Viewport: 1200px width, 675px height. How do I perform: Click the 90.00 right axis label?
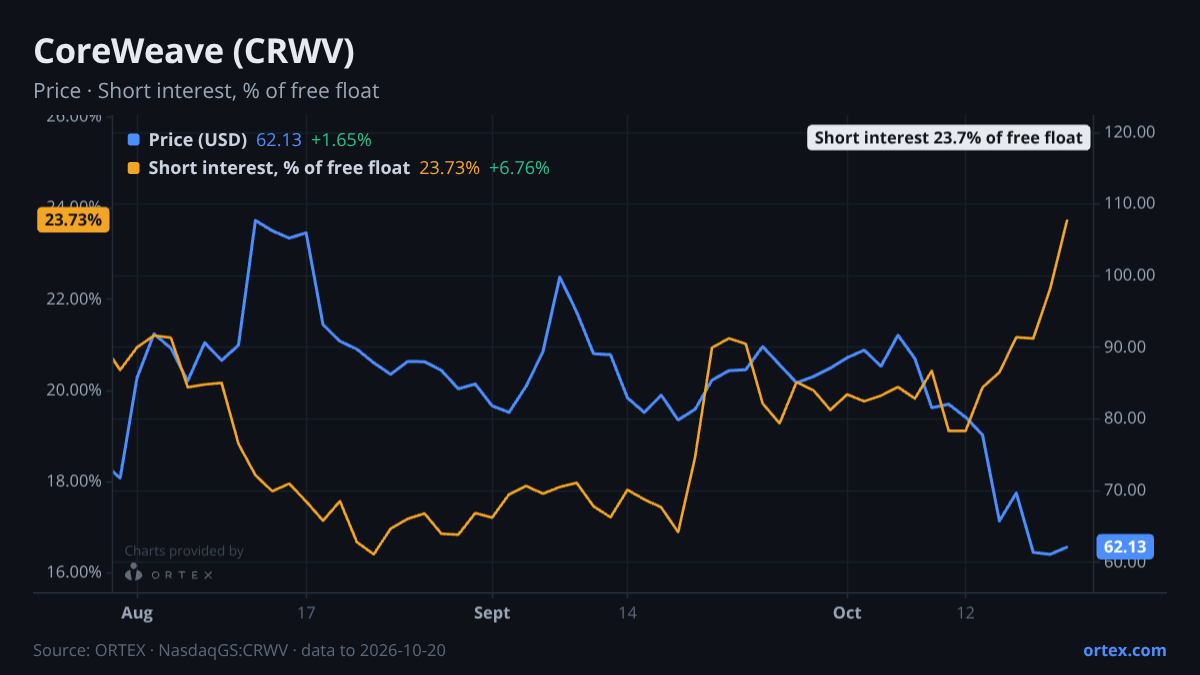pos(1125,347)
